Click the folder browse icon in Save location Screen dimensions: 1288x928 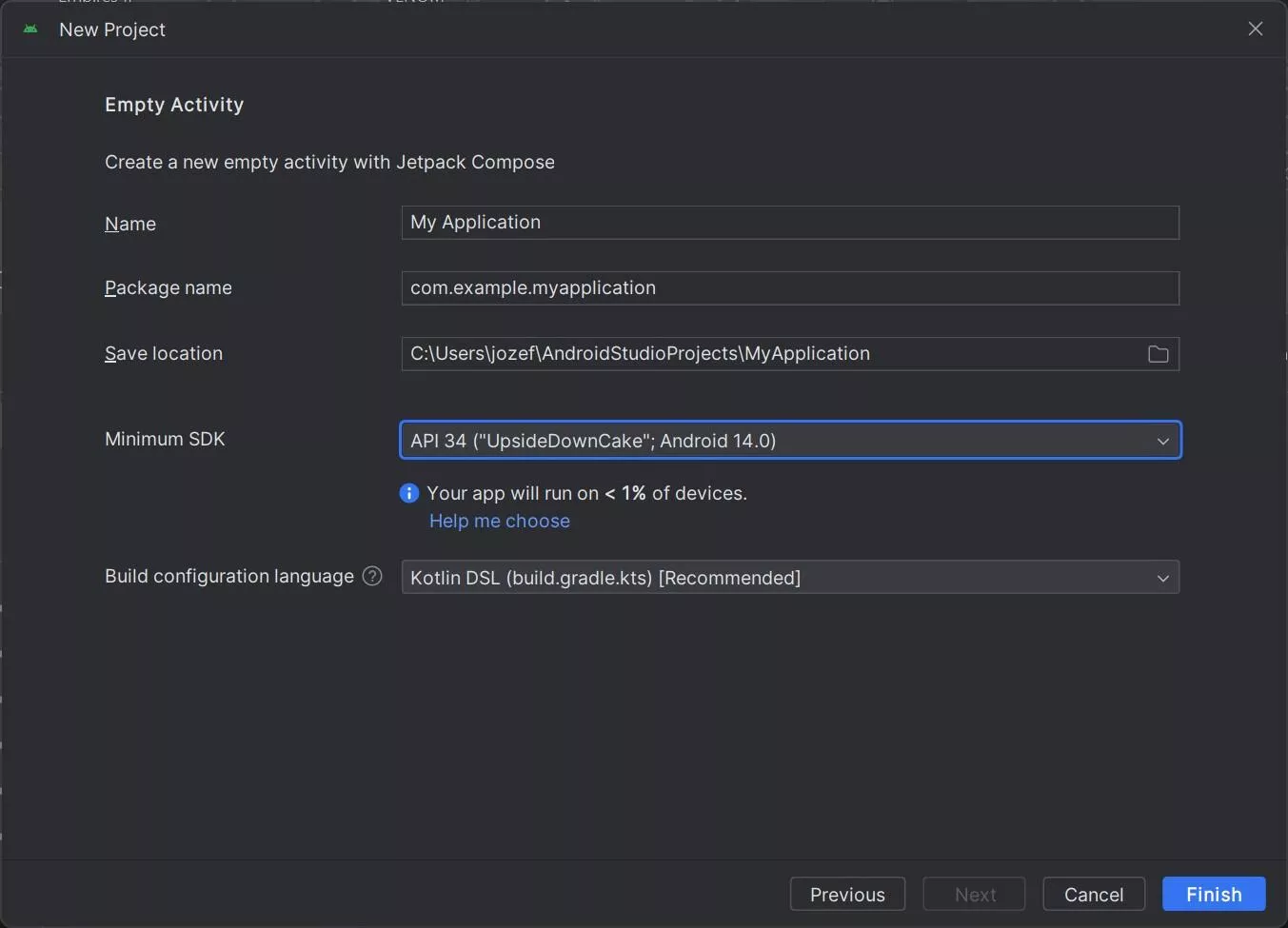pos(1158,354)
